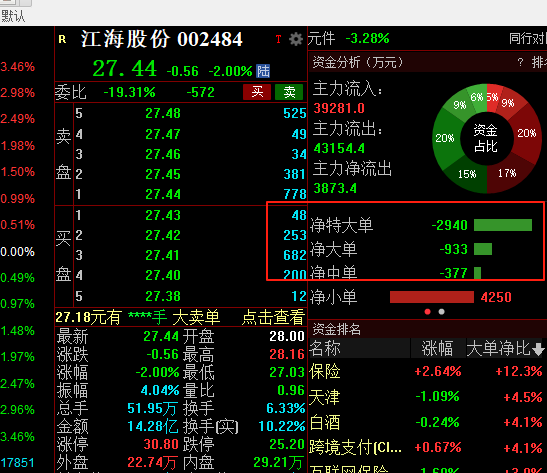Click the red 净小单 4250 bar
Screen dimensions: 547x473
[432, 297]
